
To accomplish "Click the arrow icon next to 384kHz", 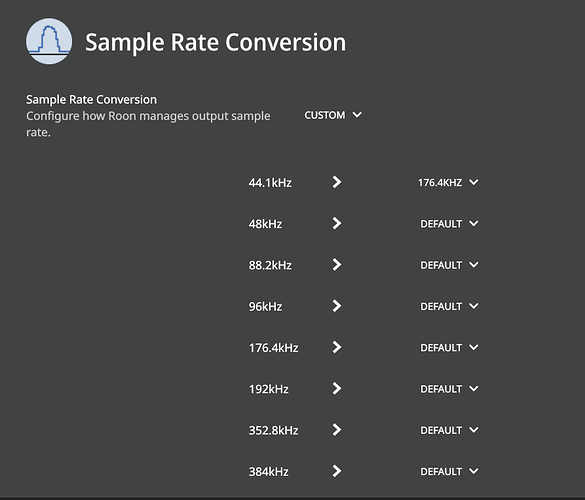I will click(337, 471).
